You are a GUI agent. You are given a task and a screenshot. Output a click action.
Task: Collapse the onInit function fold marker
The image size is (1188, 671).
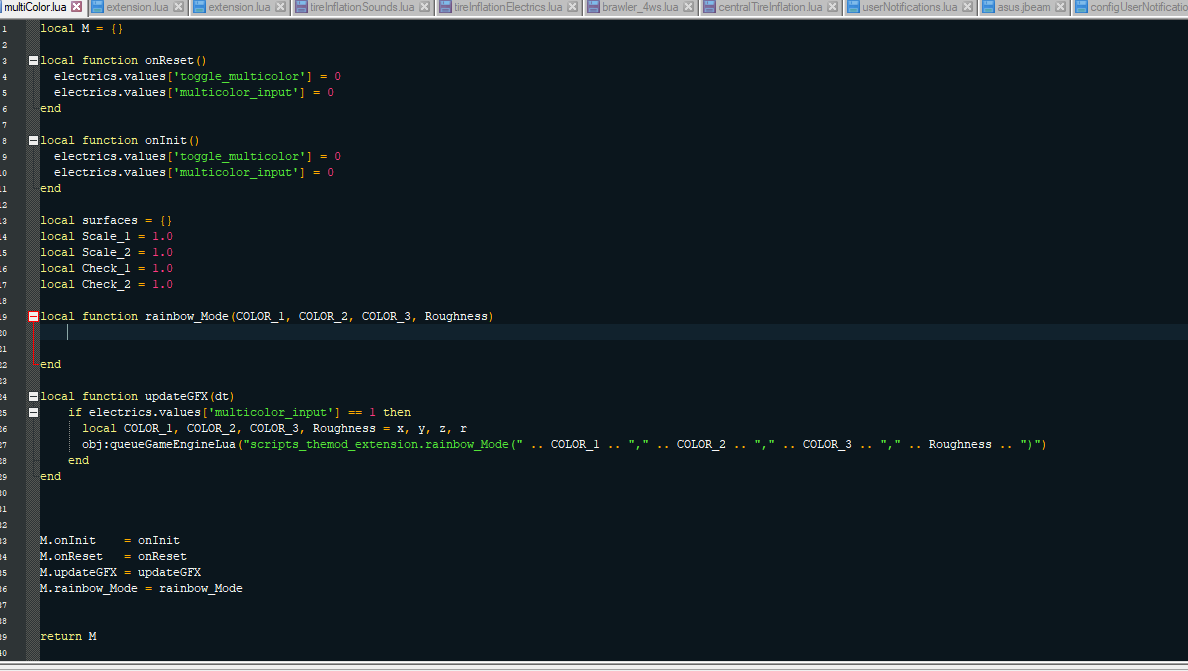tap(33, 140)
